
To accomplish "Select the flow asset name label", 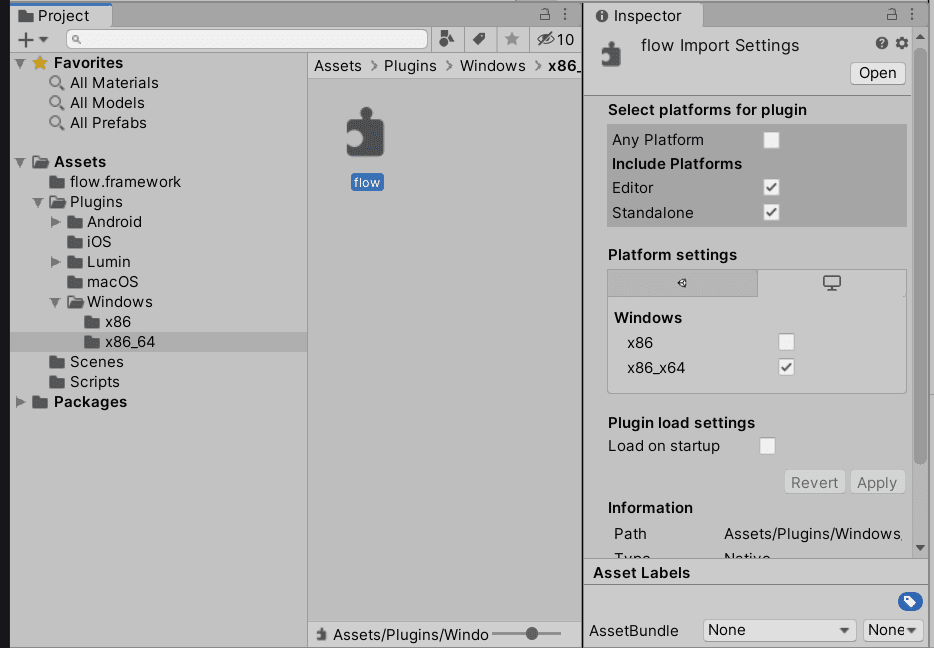I will (x=367, y=182).
